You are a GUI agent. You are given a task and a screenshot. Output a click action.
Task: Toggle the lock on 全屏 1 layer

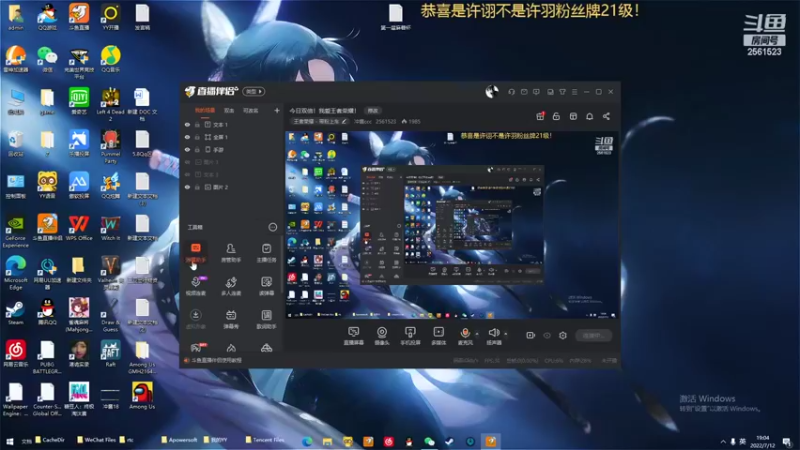[x=197, y=137]
